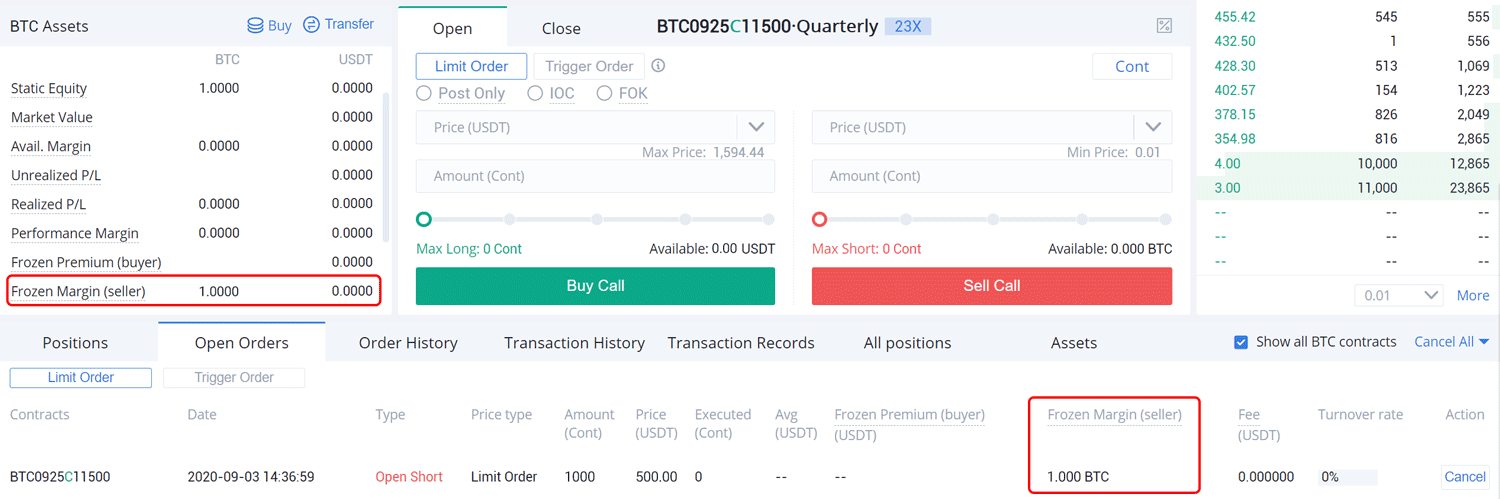1500x499 pixels.
Task: Click the buy-side Amount (Cont) field
Action: 595,176
